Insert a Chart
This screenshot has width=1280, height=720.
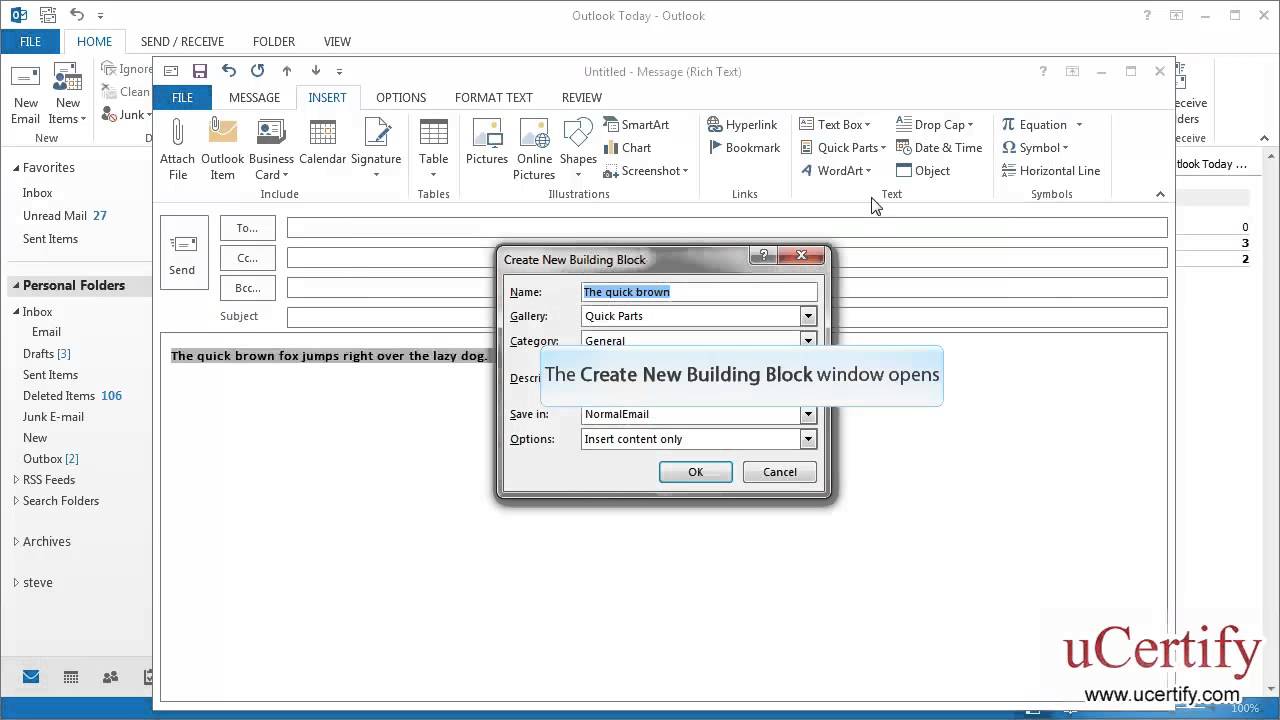(x=627, y=148)
